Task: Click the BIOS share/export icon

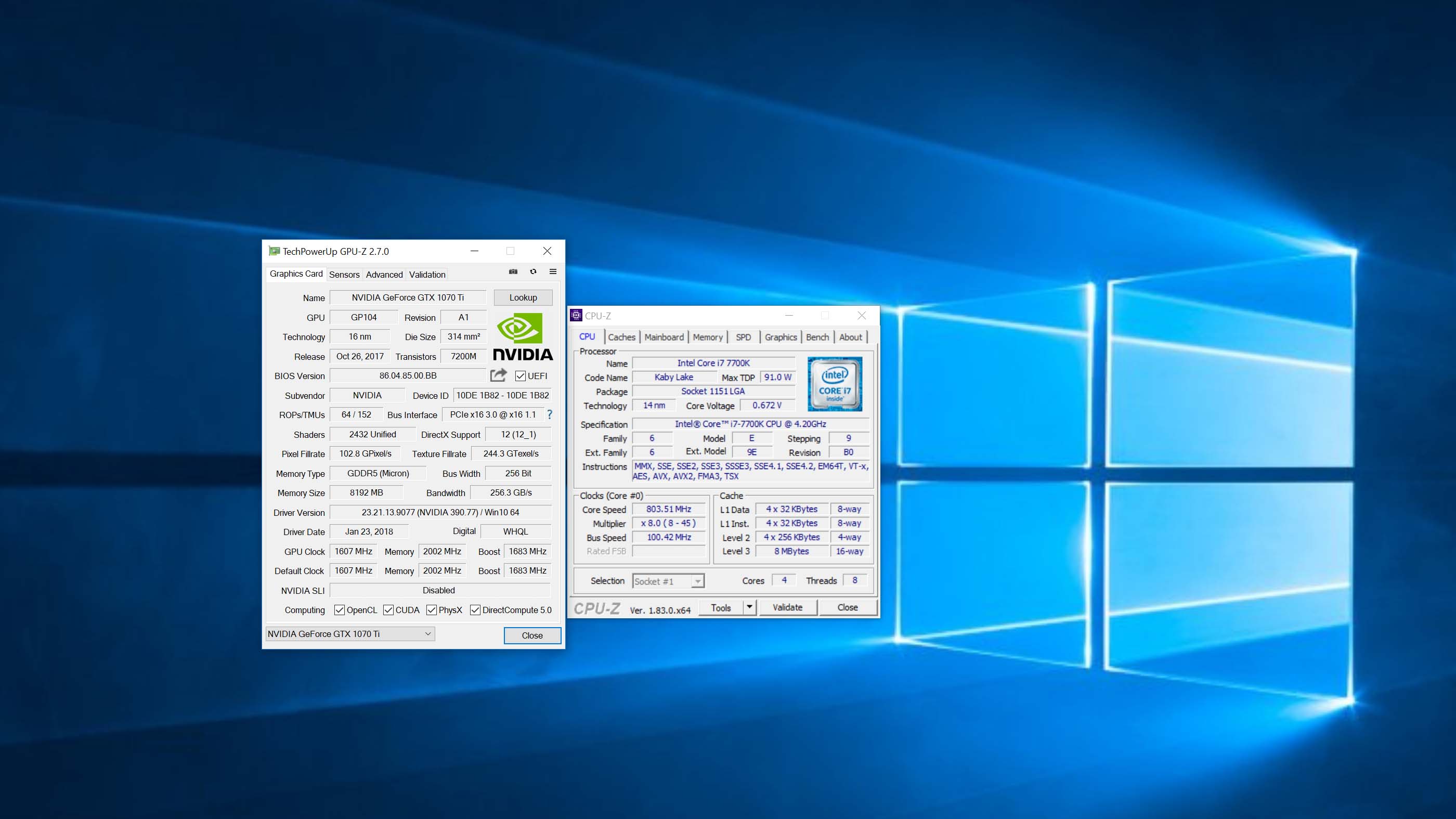Action: (x=498, y=375)
